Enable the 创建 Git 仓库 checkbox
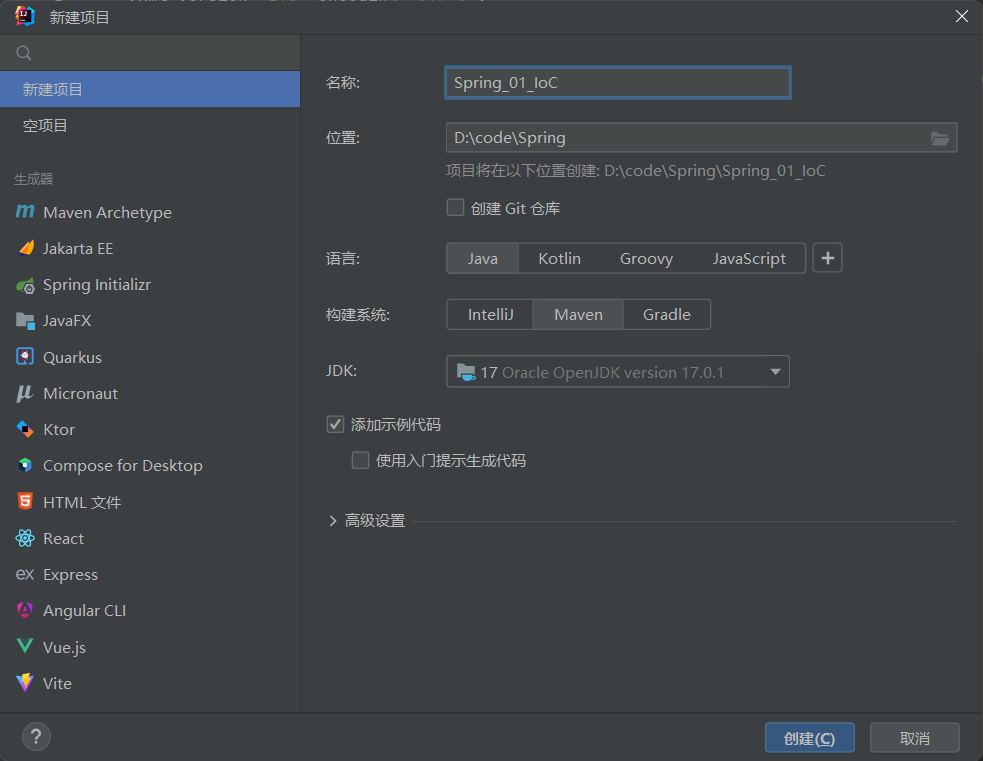983x761 pixels. 456,208
